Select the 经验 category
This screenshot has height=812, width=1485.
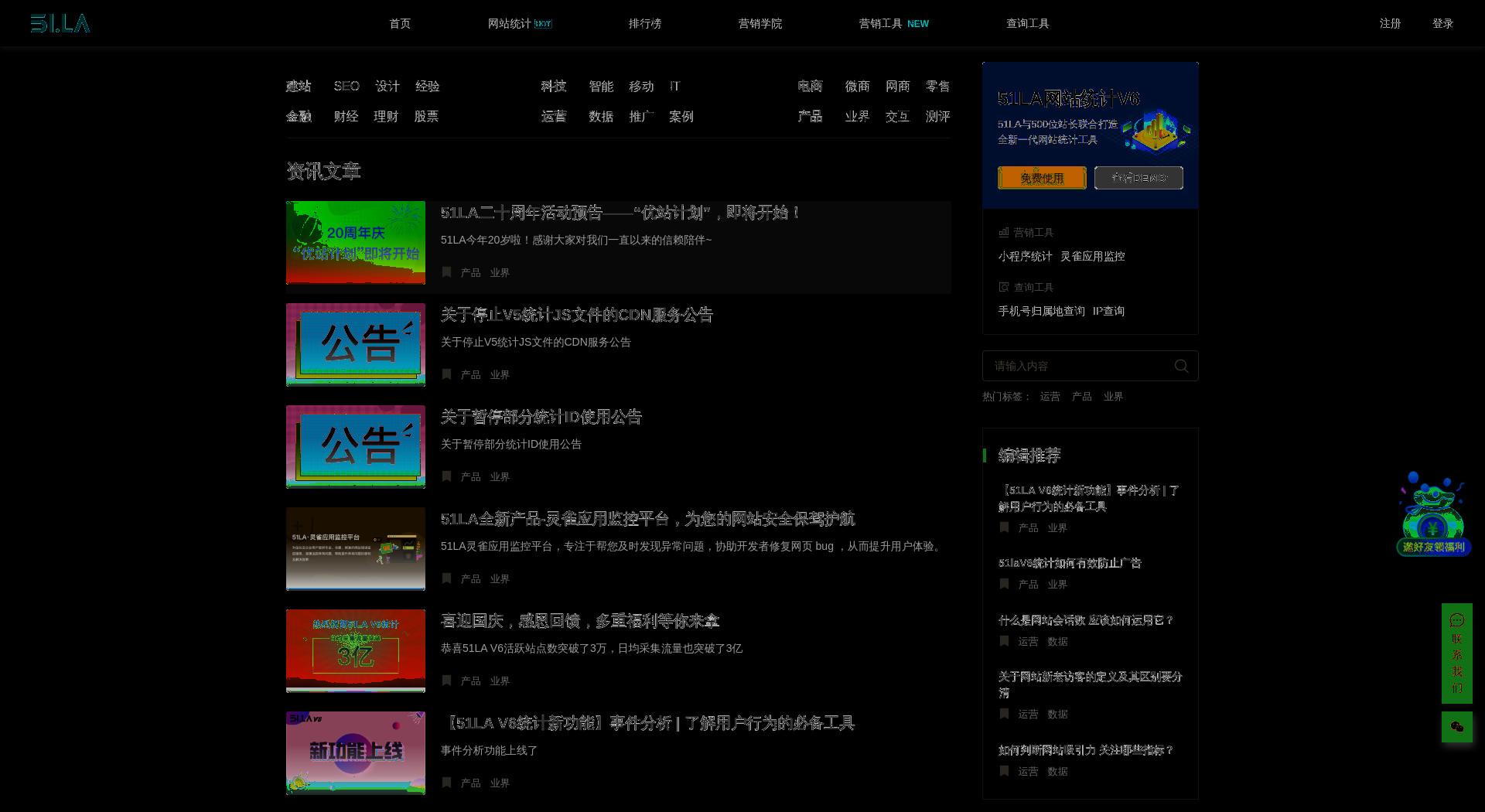pos(428,86)
